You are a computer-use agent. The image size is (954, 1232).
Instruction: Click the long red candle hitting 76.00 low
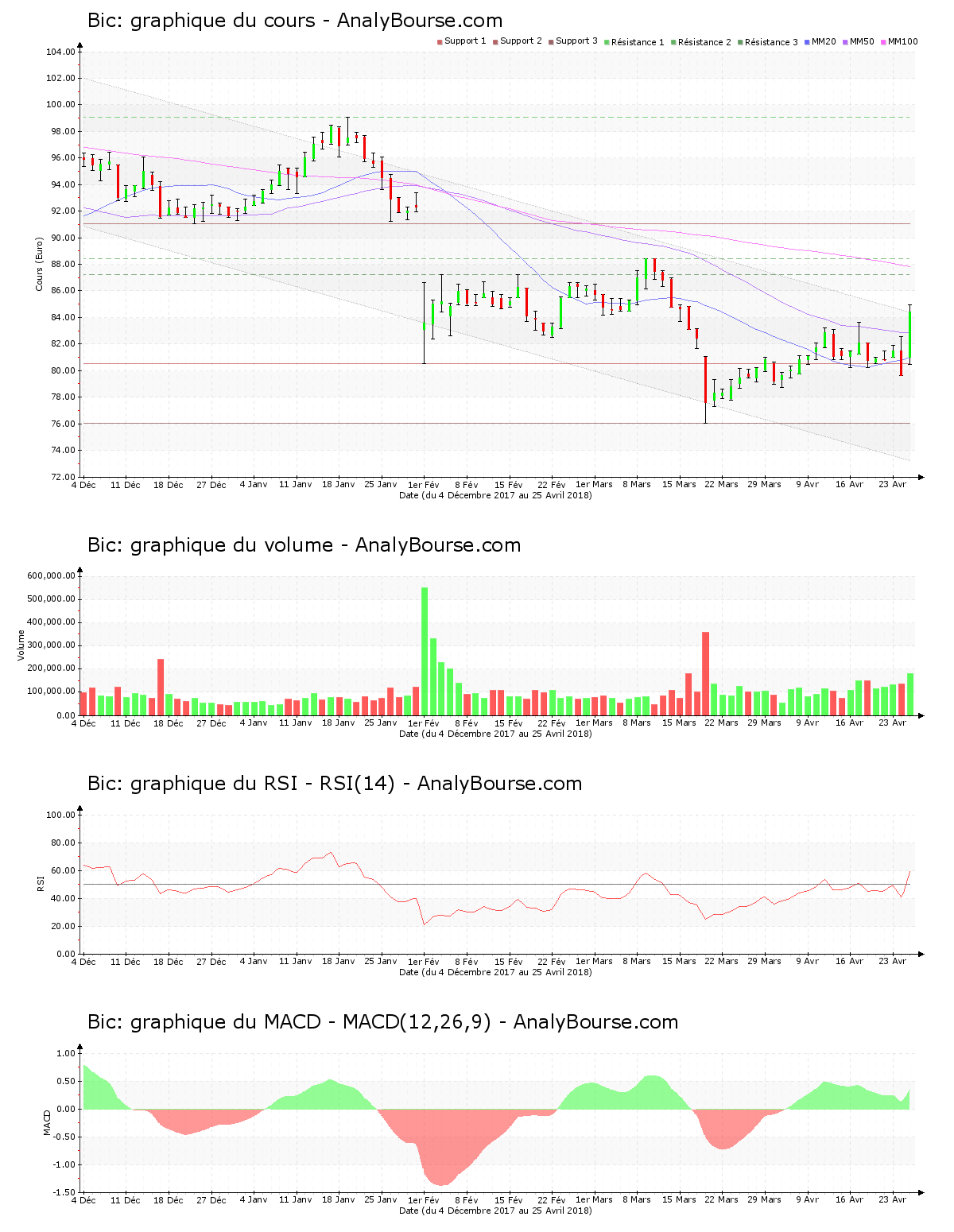coord(705,389)
